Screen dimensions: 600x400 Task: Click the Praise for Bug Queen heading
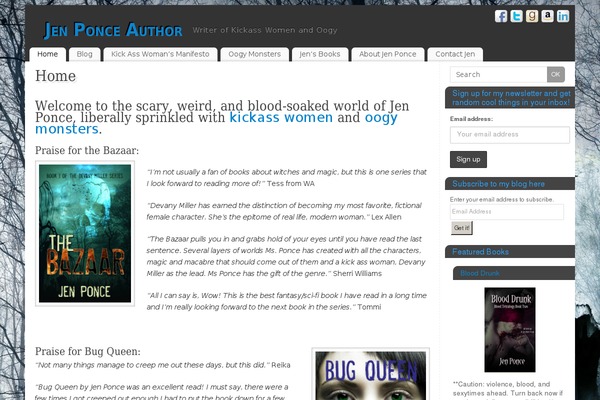(88, 351)
